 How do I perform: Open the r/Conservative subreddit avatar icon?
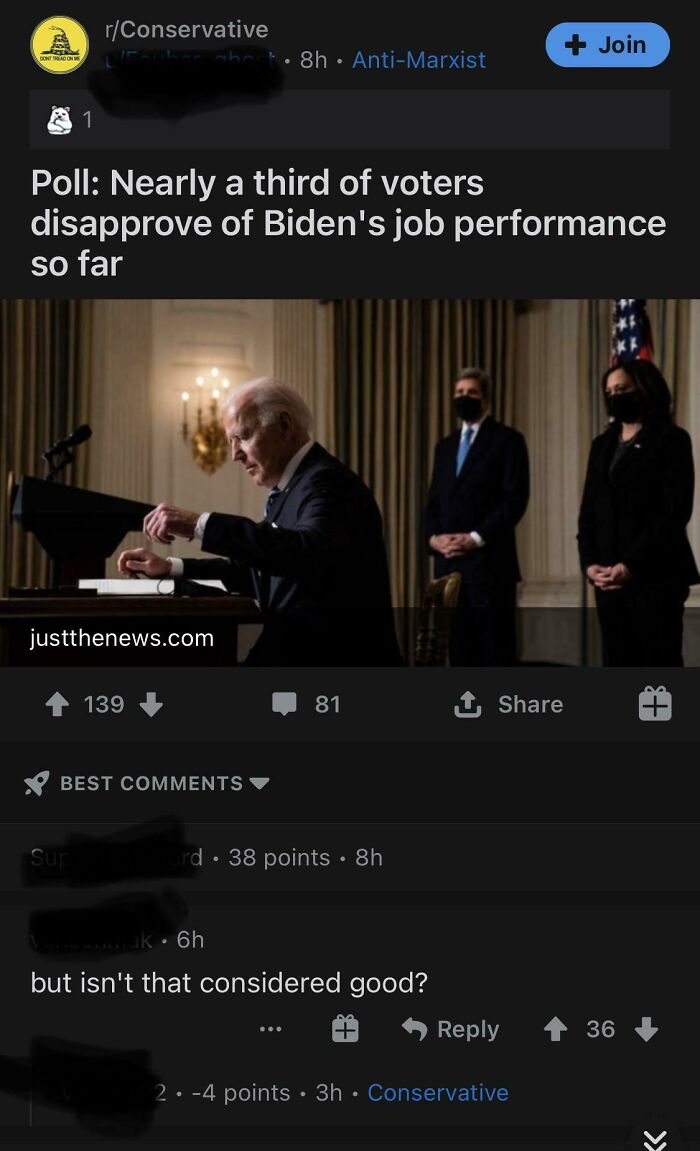(x=59, y=45)
